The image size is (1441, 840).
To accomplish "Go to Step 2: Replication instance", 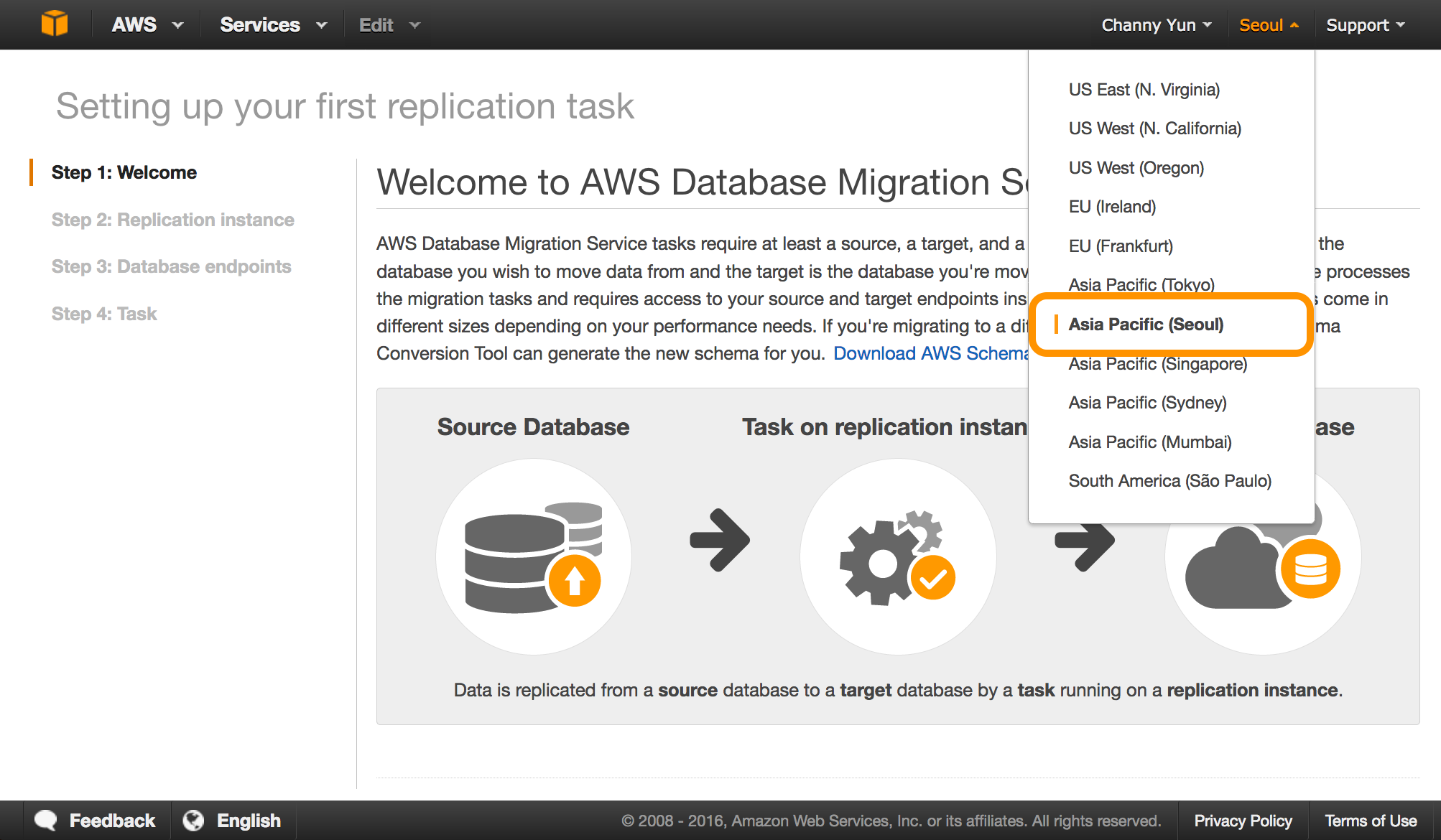I will [x=172, y=220].
